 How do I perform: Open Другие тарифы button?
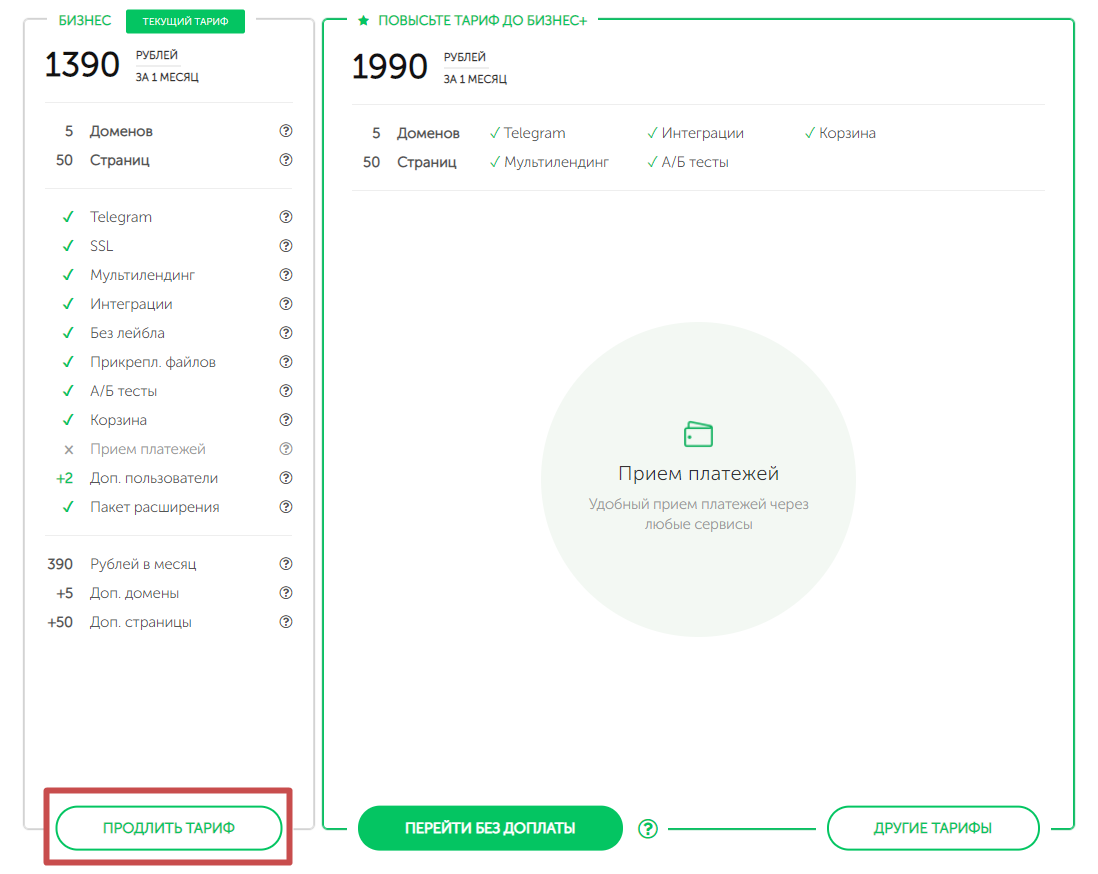click(x=933, y=828)
